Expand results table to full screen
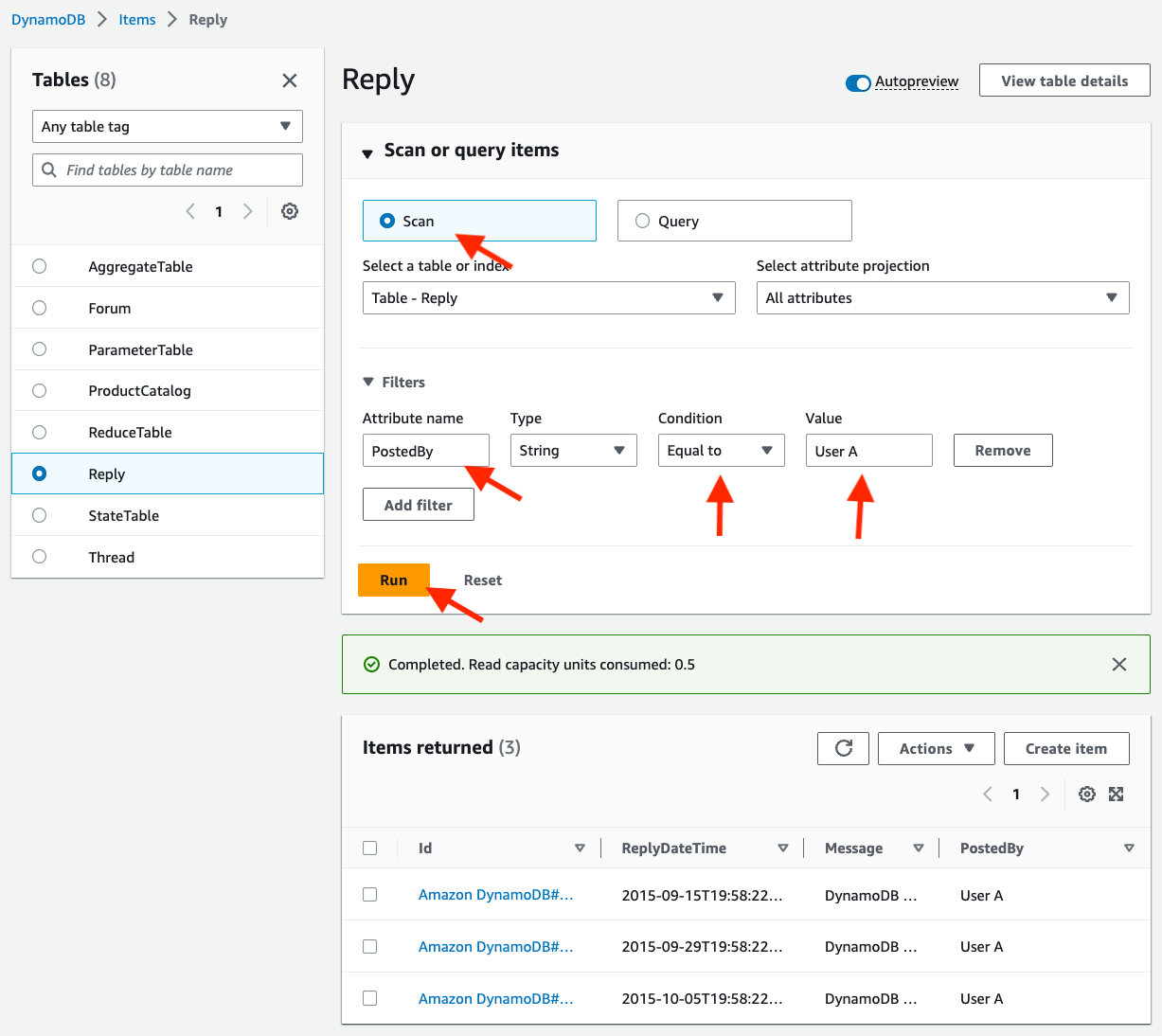This screenshot has width=1162, height=1036. click(1117, 795)
